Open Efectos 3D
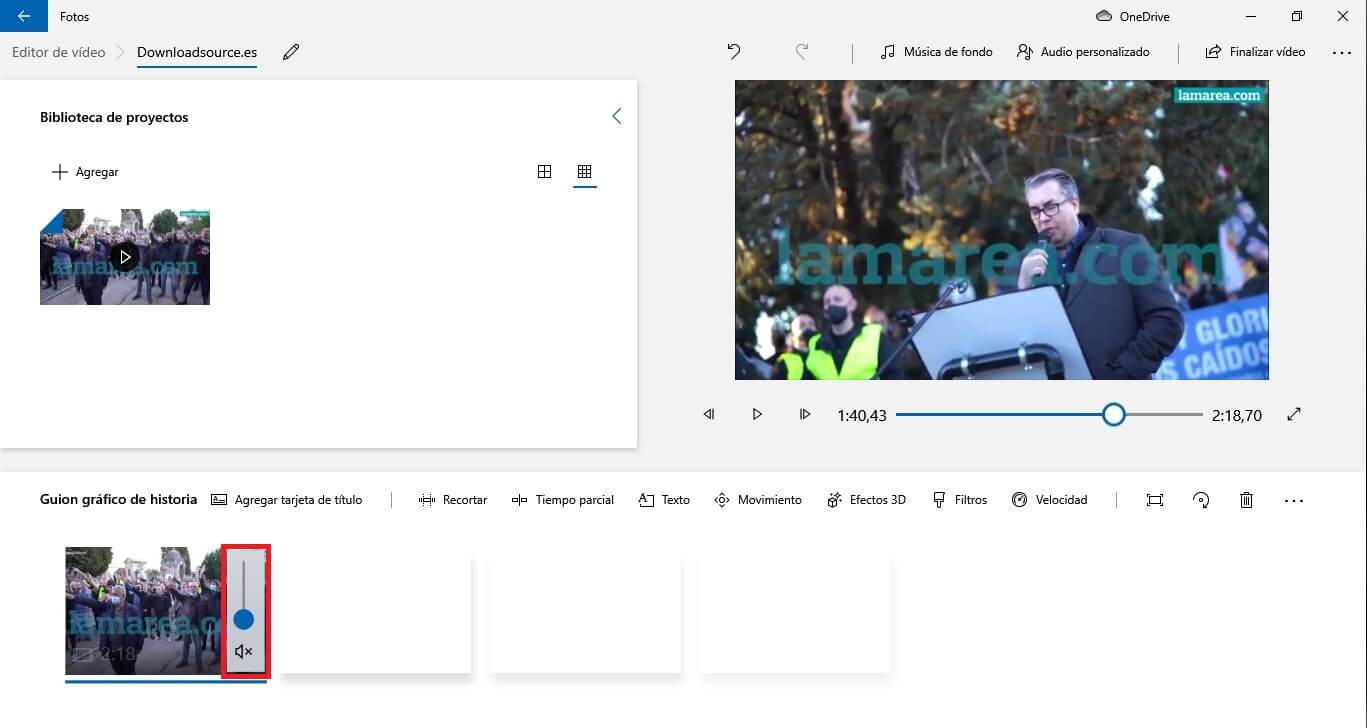Viewport: 1367px width, 728px height. 866,500
